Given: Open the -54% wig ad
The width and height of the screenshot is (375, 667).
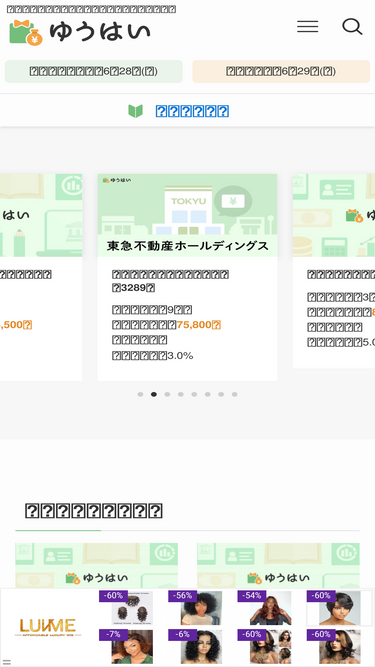Looking at the screenshot, I should 264,607.
